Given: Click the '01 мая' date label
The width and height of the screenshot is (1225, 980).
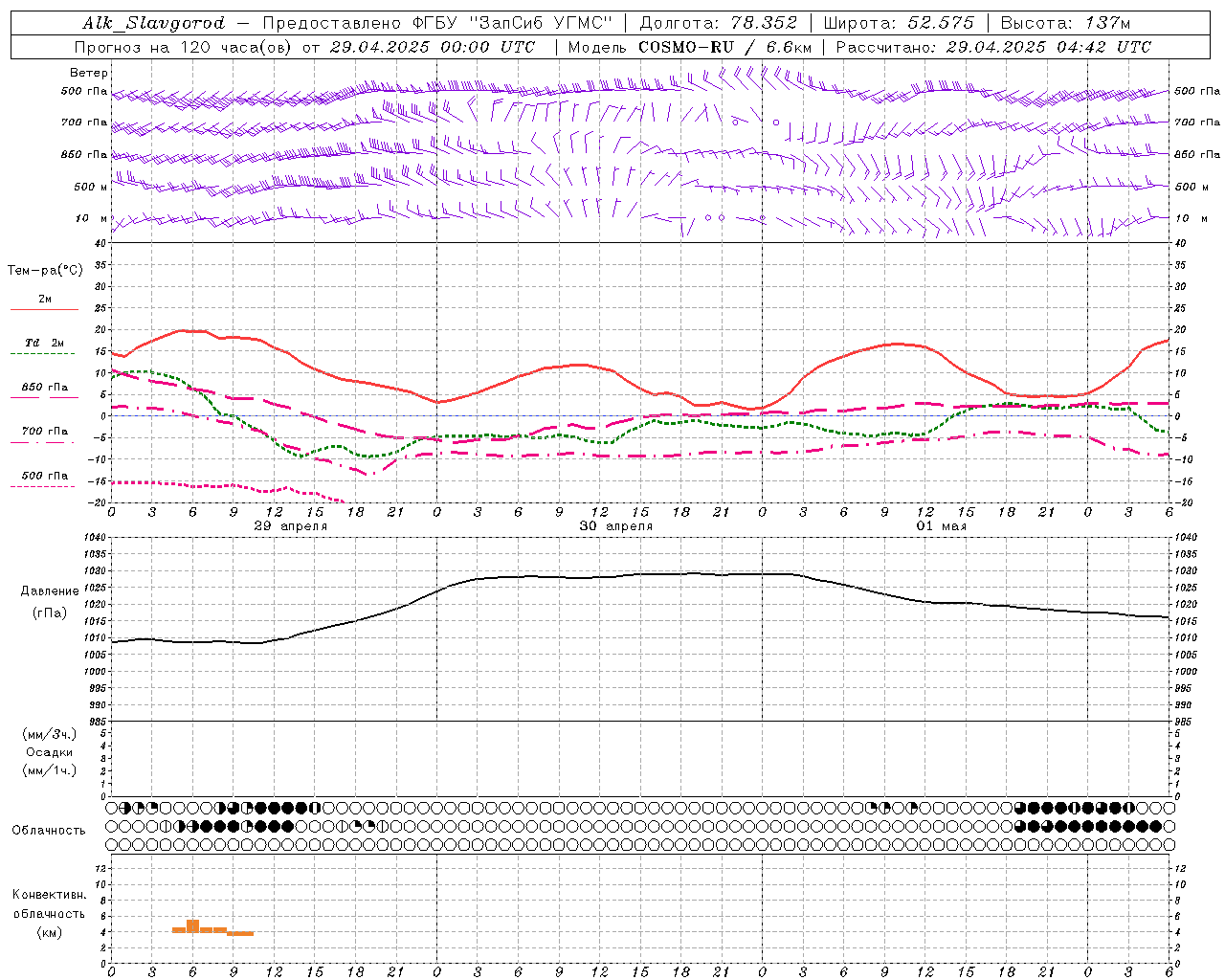Looking at the screenshot, I should (942, 525).
